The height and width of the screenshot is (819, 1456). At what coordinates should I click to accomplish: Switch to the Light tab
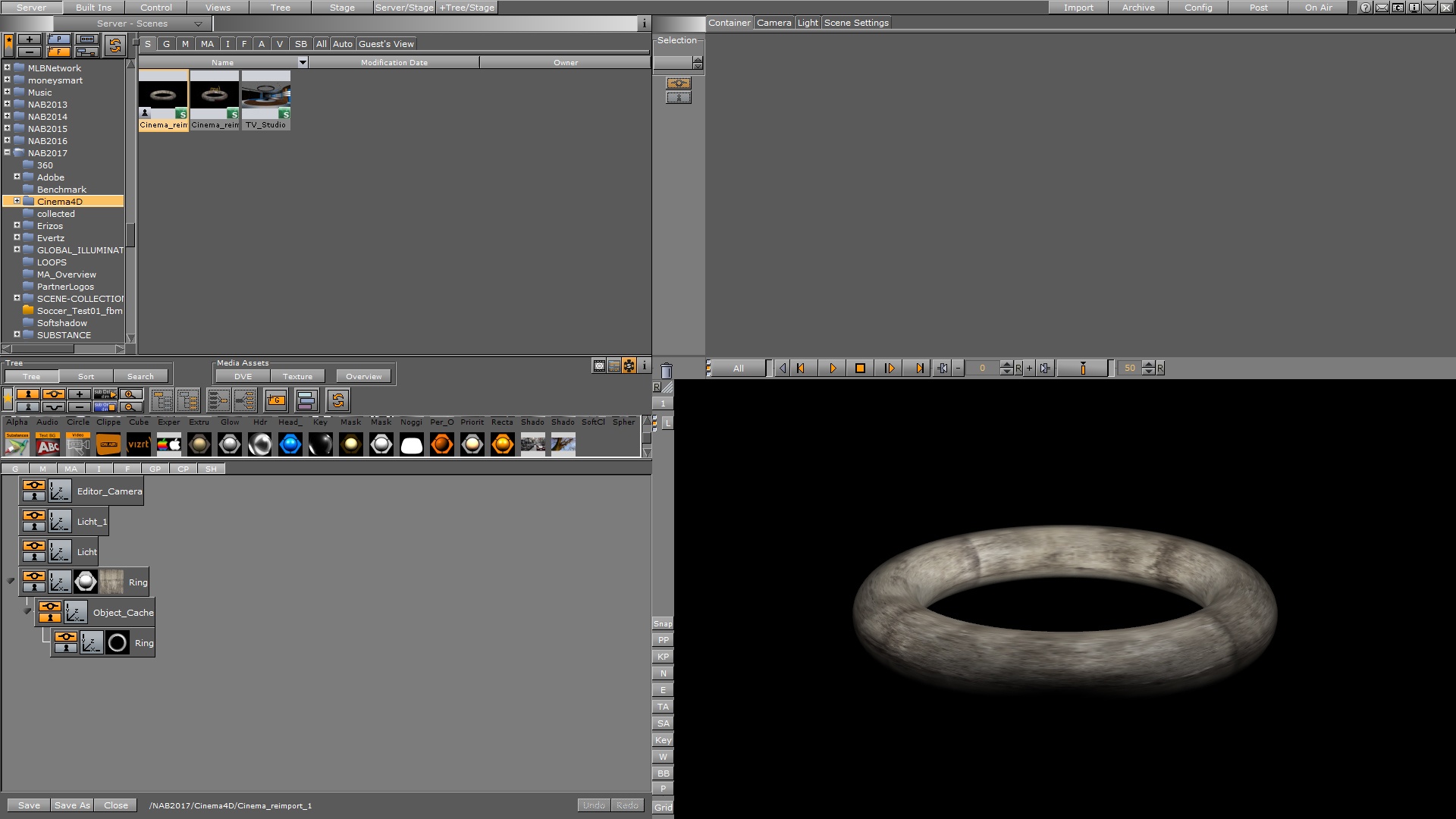click(x=808, y=23)
